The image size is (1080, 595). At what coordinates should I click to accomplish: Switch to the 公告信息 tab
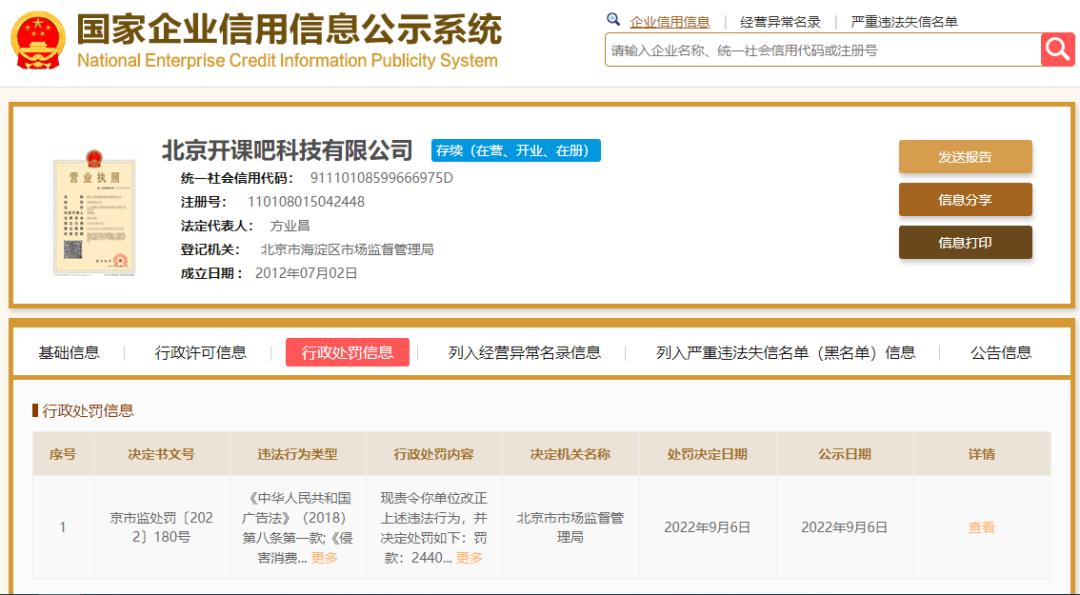[1001, 353]
